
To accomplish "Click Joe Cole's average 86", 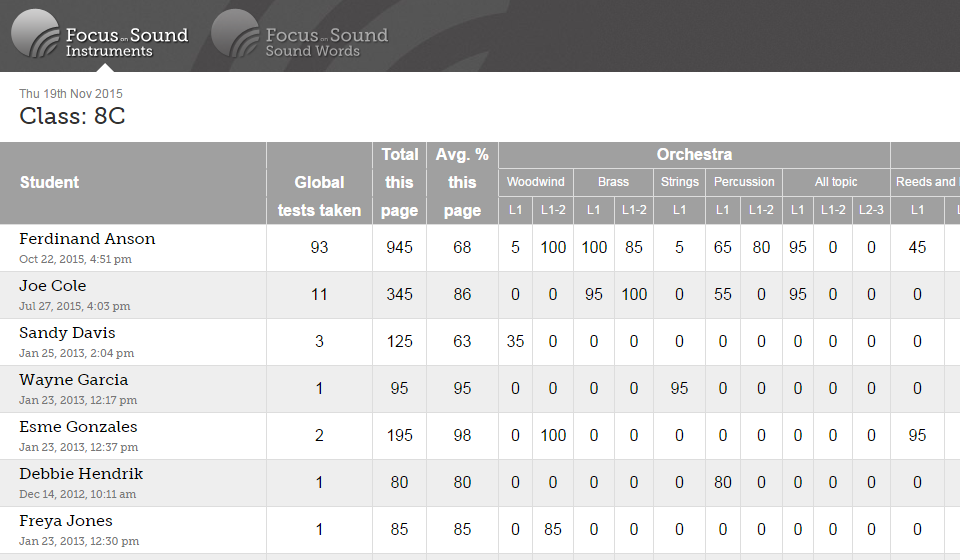I will pos(462,294).
